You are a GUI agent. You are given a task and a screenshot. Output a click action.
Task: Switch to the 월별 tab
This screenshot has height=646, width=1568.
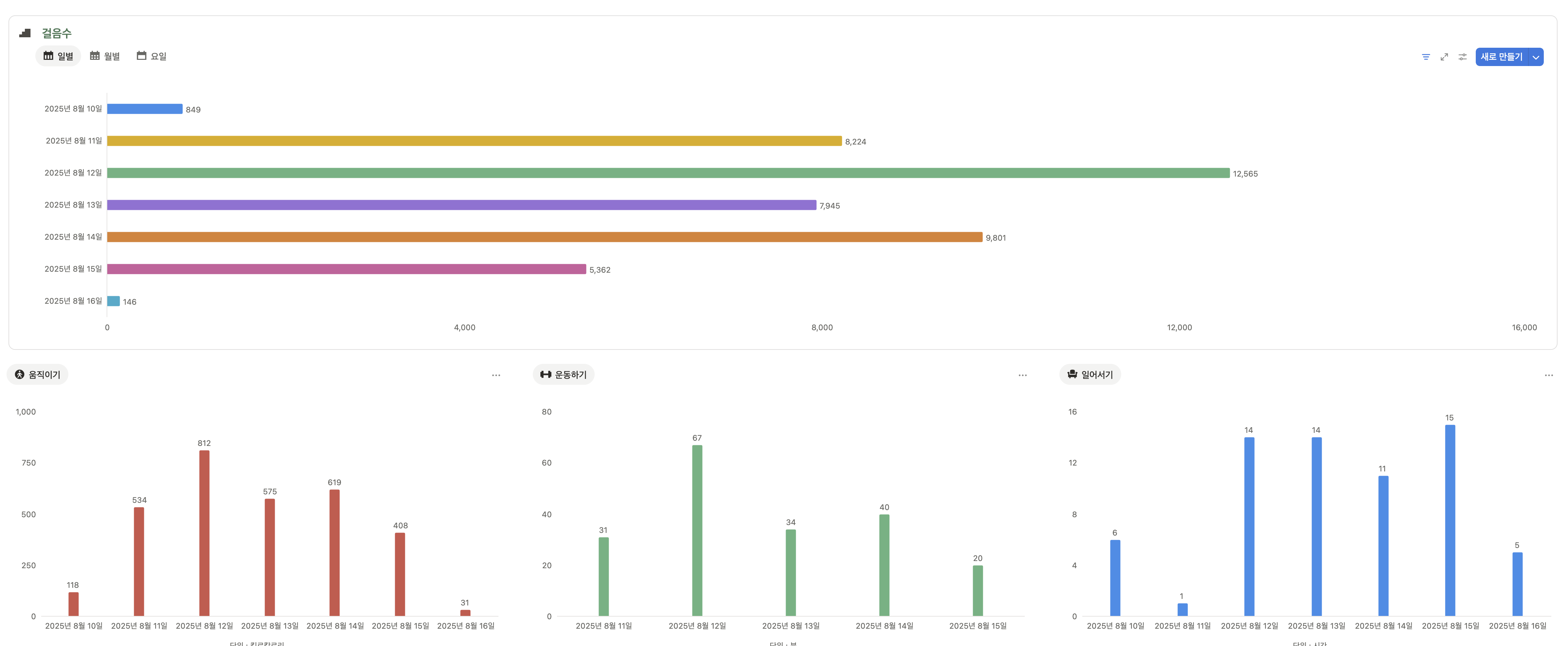[105, 56]
